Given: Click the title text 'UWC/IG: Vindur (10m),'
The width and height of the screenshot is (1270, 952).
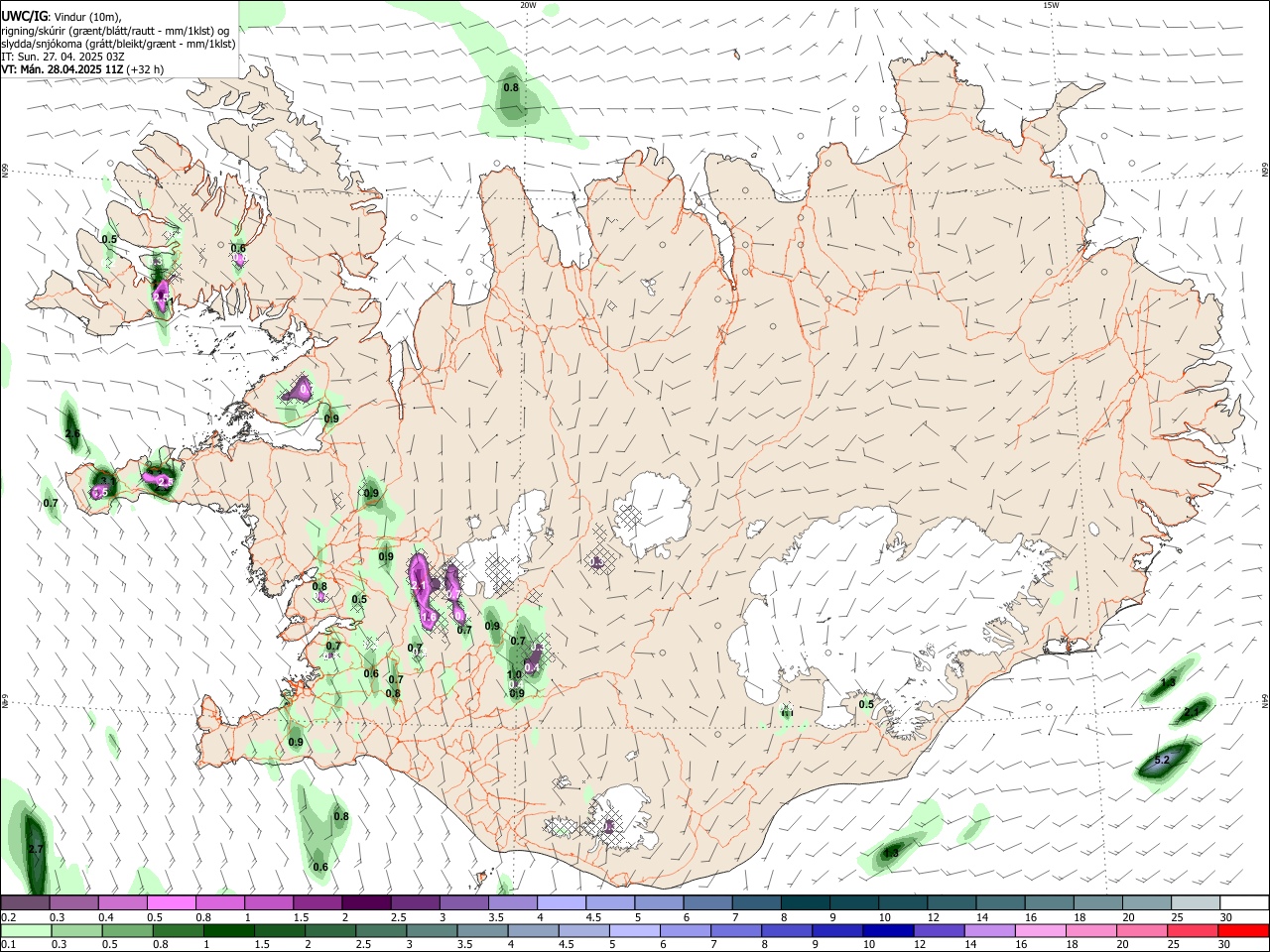Looking at the screenshot, I should tap(62, 17).
